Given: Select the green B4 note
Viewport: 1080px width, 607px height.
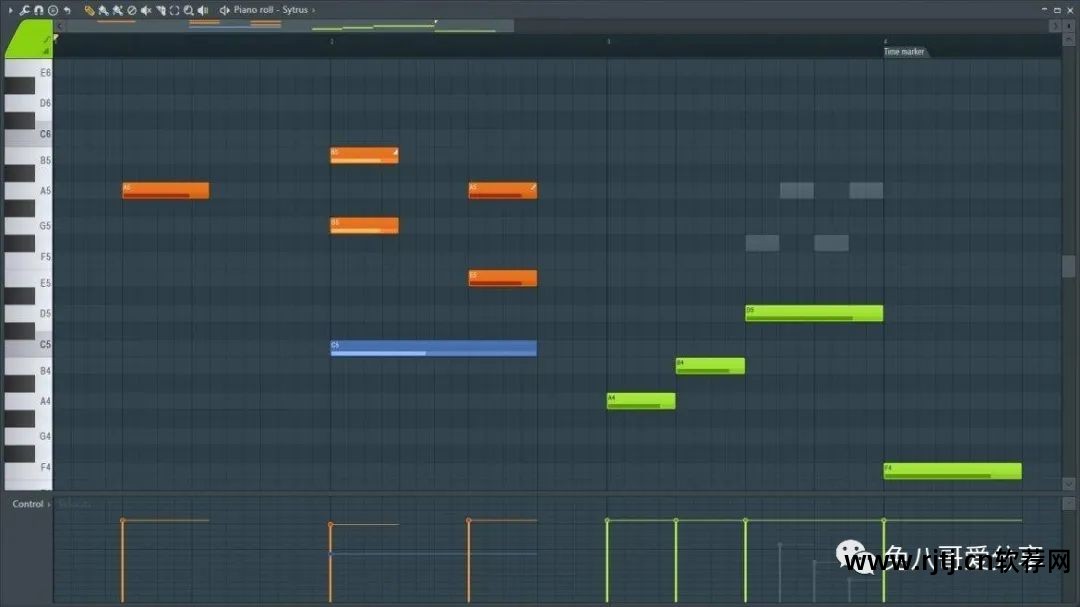Looking at the screenshot, I should coord(710,366).
